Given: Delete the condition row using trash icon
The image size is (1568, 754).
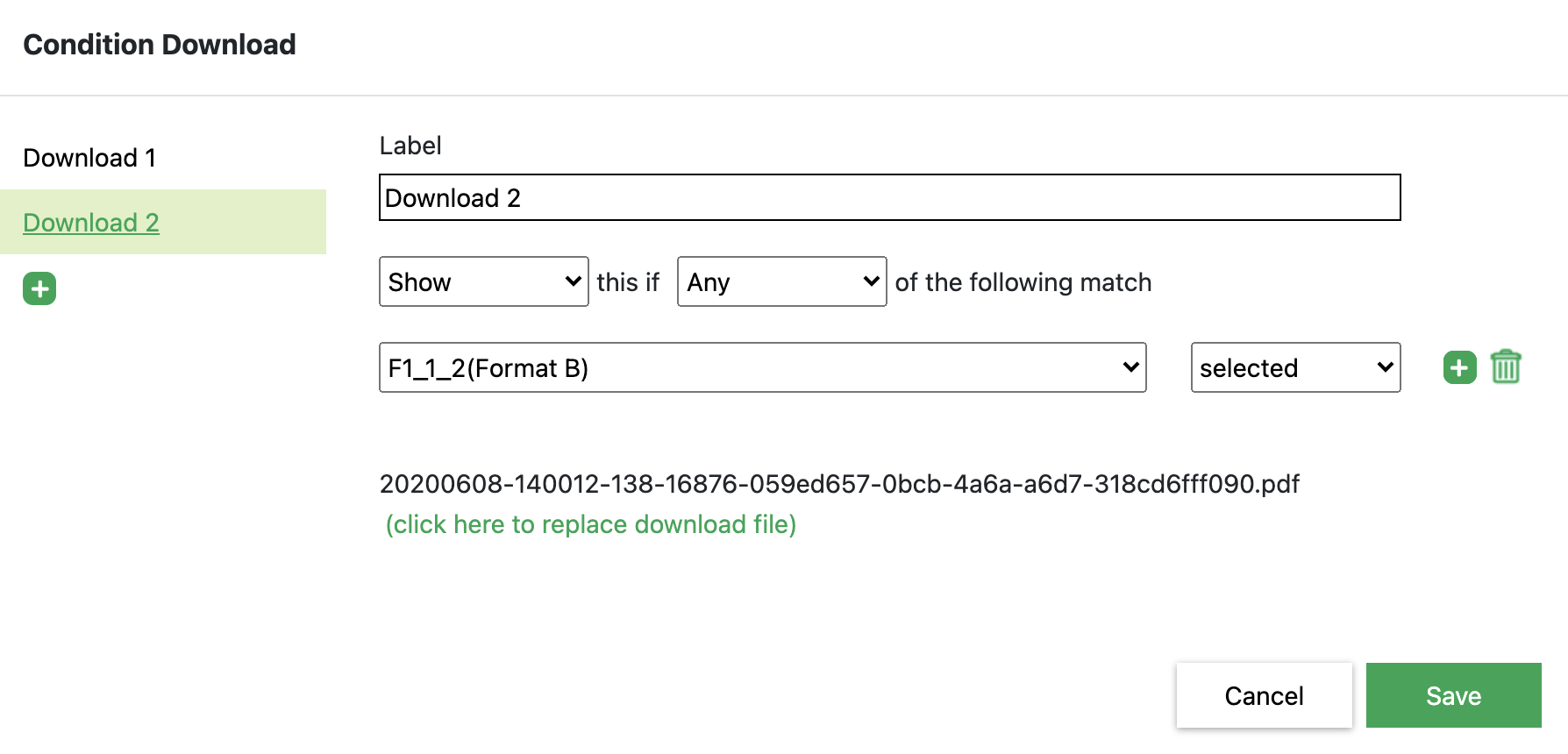Looking at the screenshot, I should [1506, 367].
